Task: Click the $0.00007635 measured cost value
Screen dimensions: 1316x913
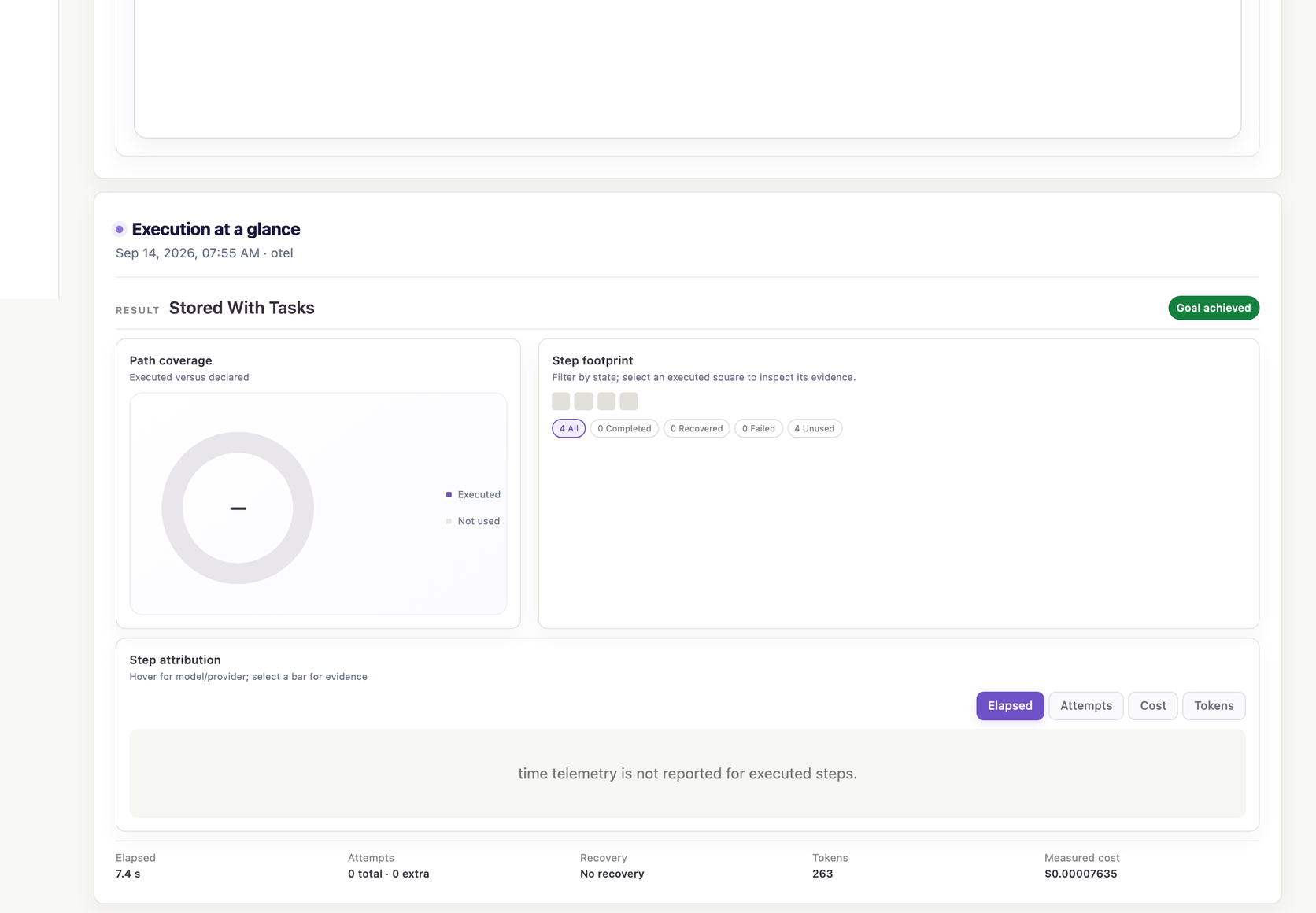Action: [1081, 874]
